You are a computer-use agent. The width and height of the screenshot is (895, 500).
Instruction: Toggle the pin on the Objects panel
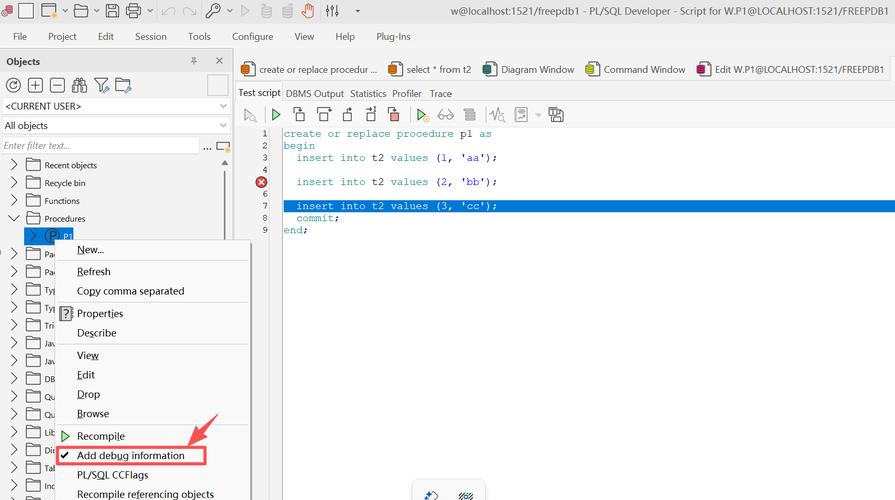pyautogui.click(x=194, y=61)
